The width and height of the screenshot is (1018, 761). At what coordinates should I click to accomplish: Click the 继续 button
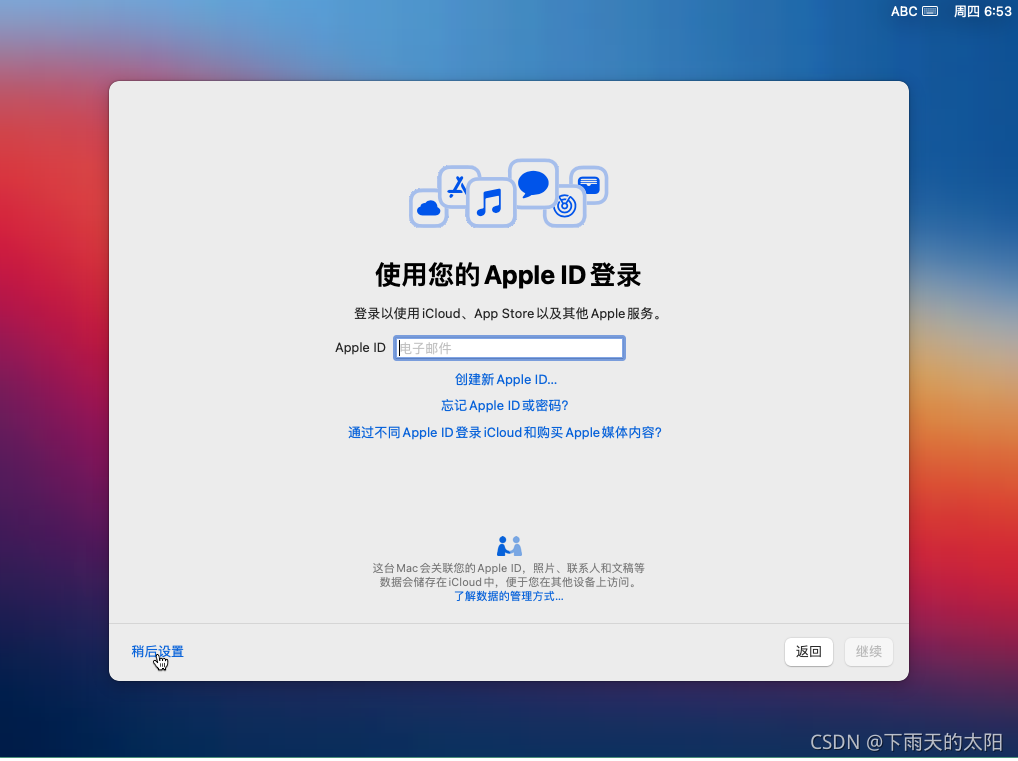(x=869, y=651)
